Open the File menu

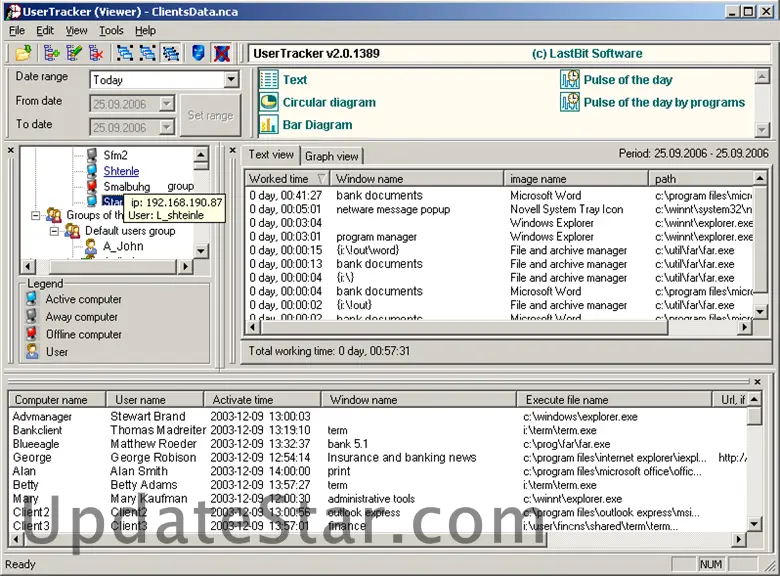tap(17, 30)
